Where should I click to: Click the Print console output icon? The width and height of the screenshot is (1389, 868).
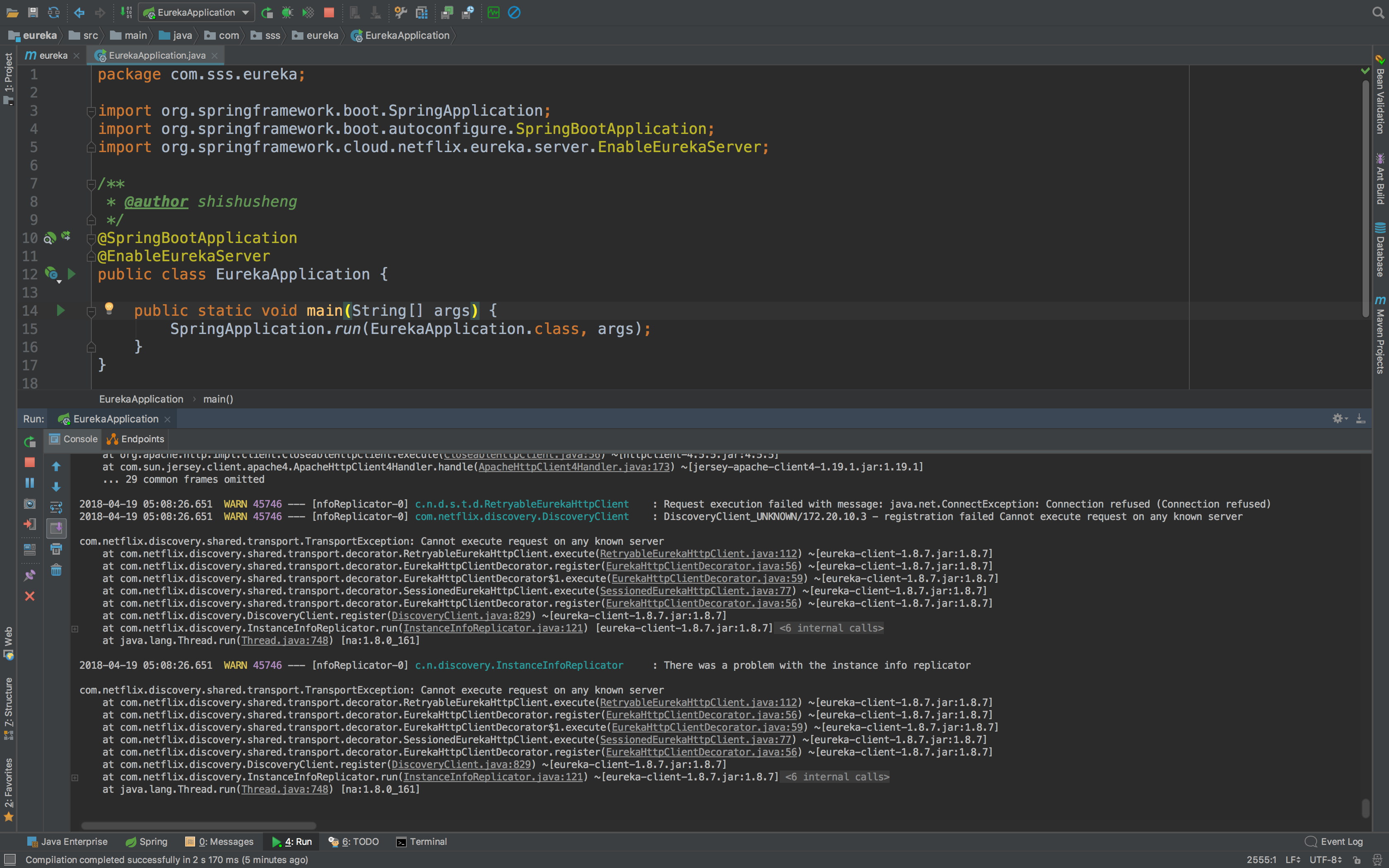tap(56, 549)
